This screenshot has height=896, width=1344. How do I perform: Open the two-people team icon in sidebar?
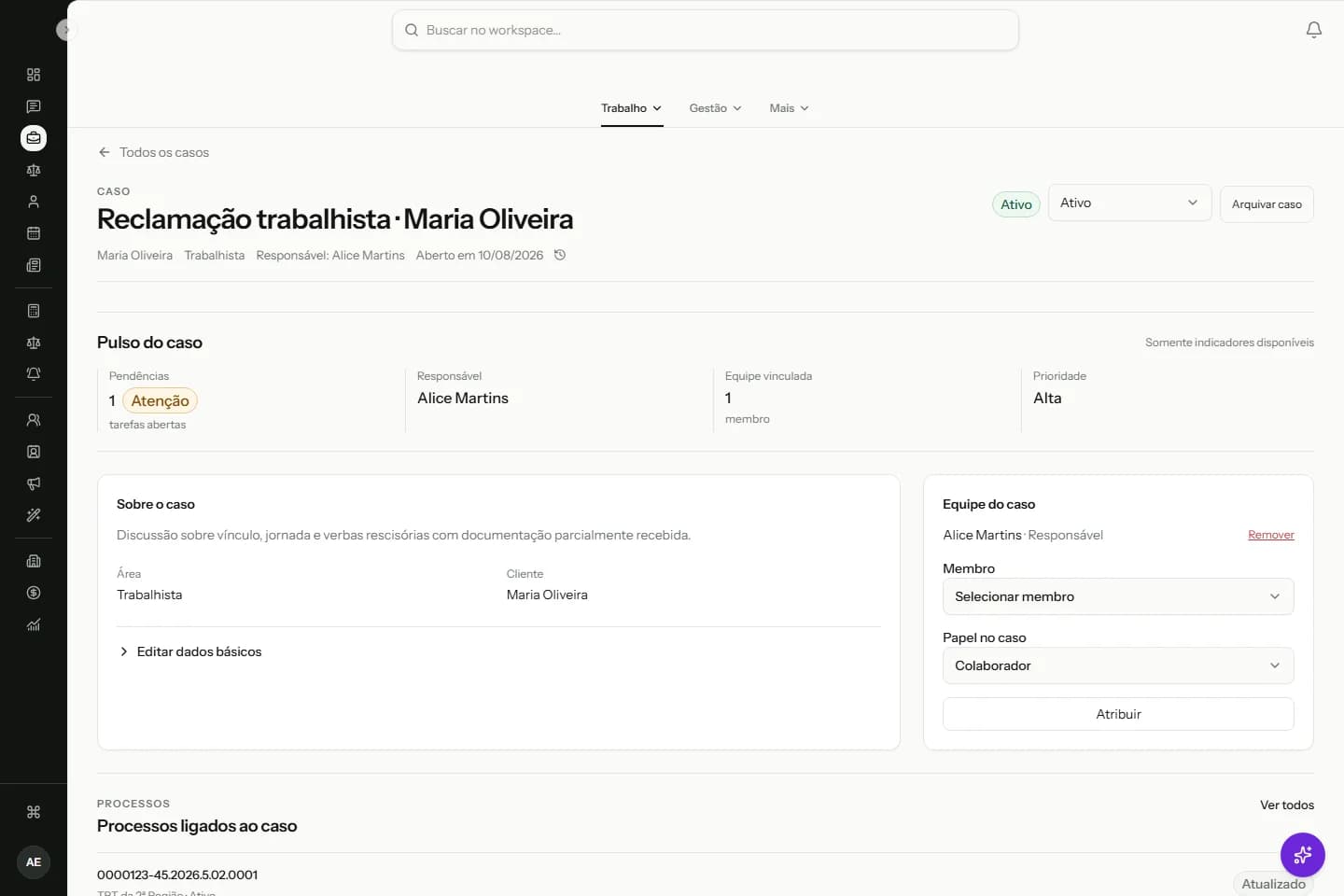click(34, 420)
